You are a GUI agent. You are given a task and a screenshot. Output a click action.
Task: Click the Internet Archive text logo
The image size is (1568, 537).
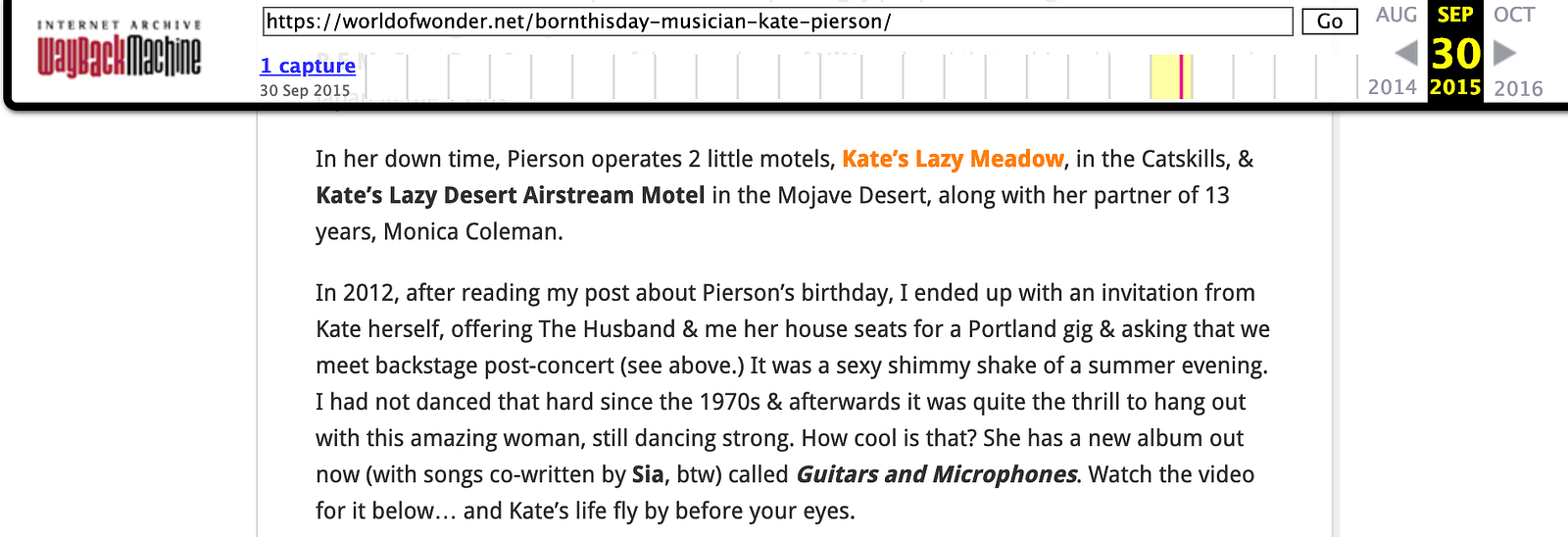click(120, 24)
